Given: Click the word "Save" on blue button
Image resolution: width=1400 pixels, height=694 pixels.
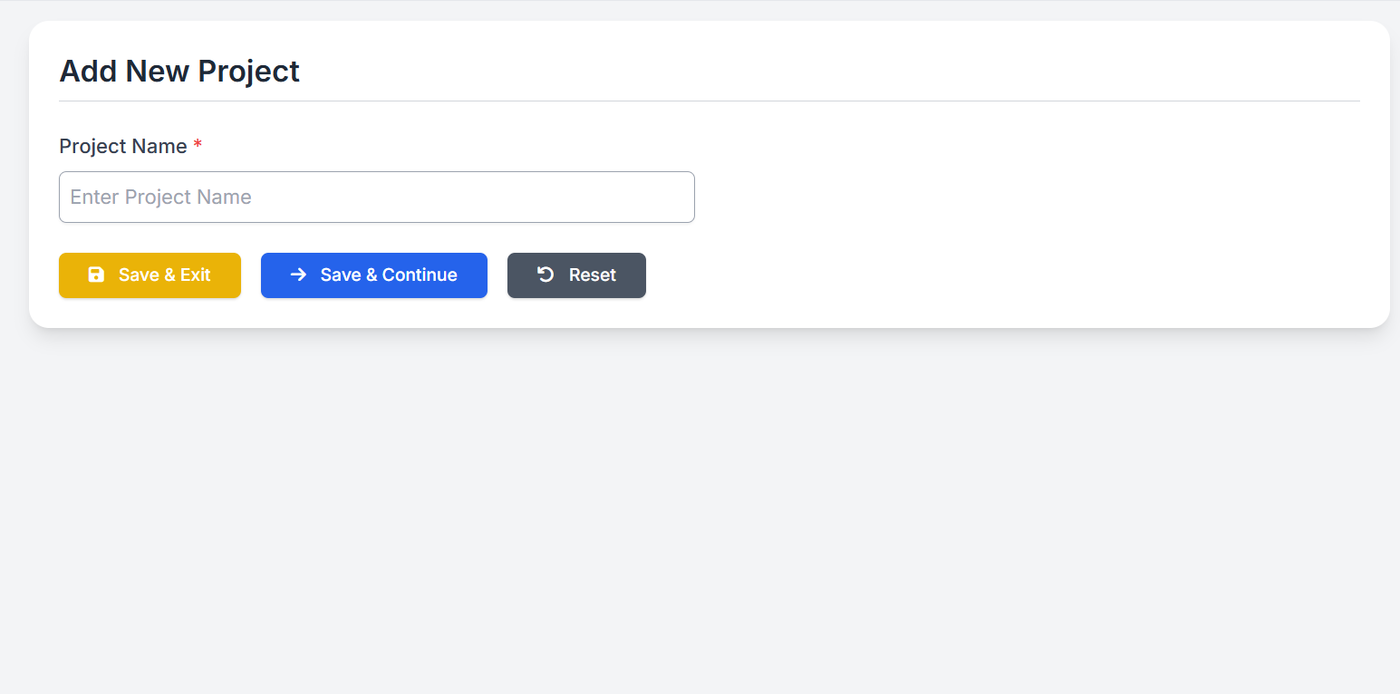Looking at the screenshot, I should click(x=340, y=275).
